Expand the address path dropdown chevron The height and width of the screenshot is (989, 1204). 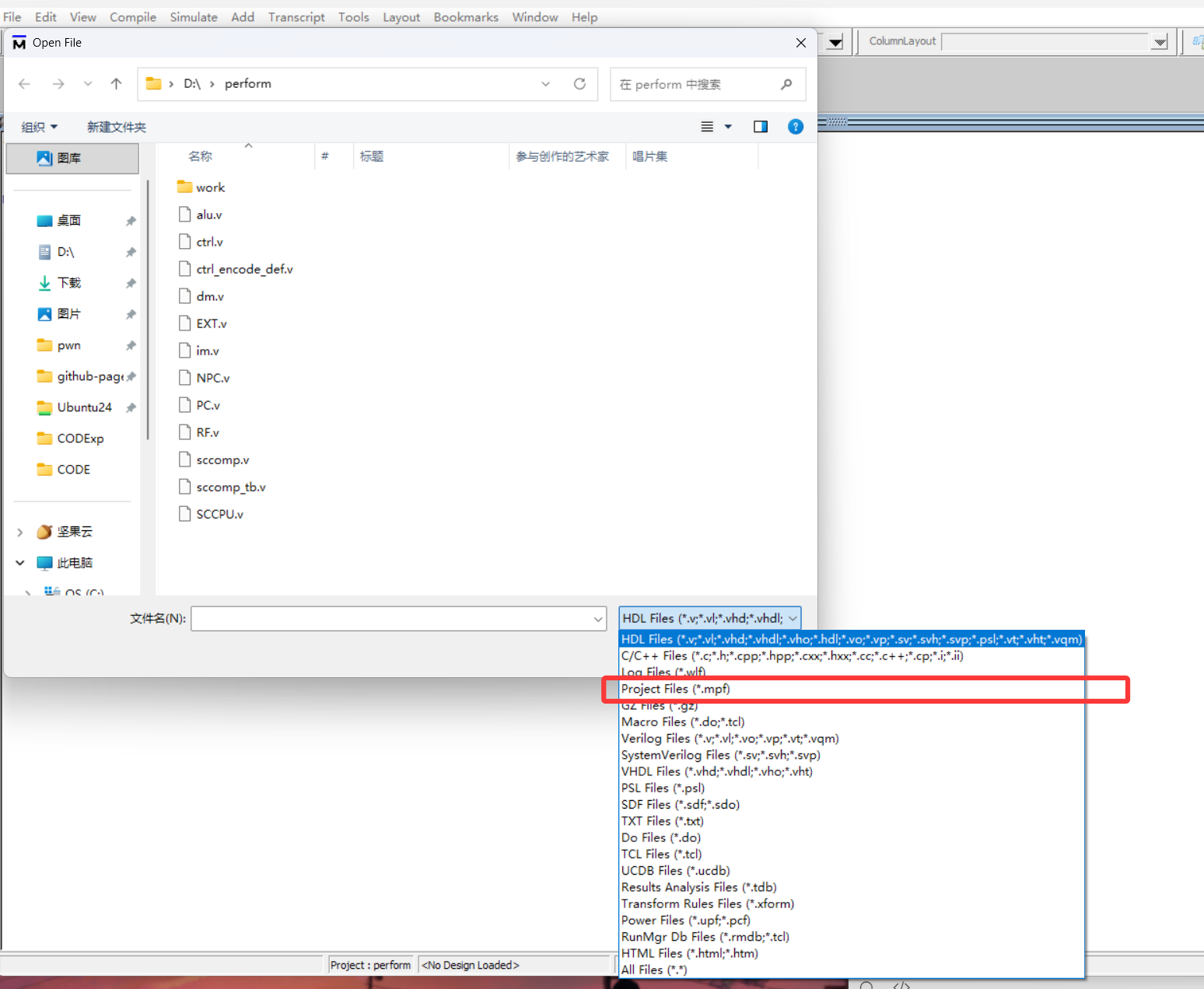click(x=545, y=84)
